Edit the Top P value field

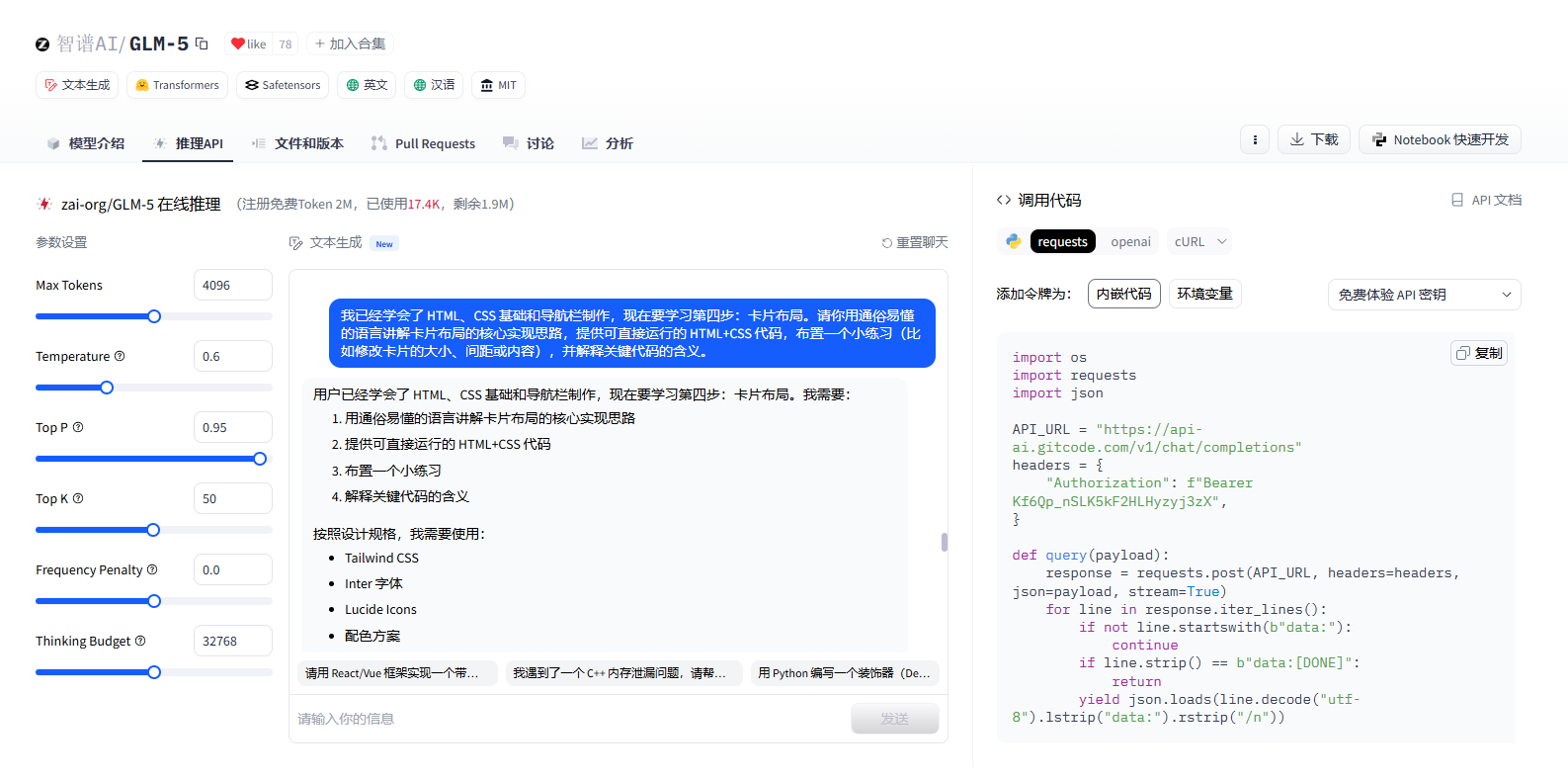233,427
